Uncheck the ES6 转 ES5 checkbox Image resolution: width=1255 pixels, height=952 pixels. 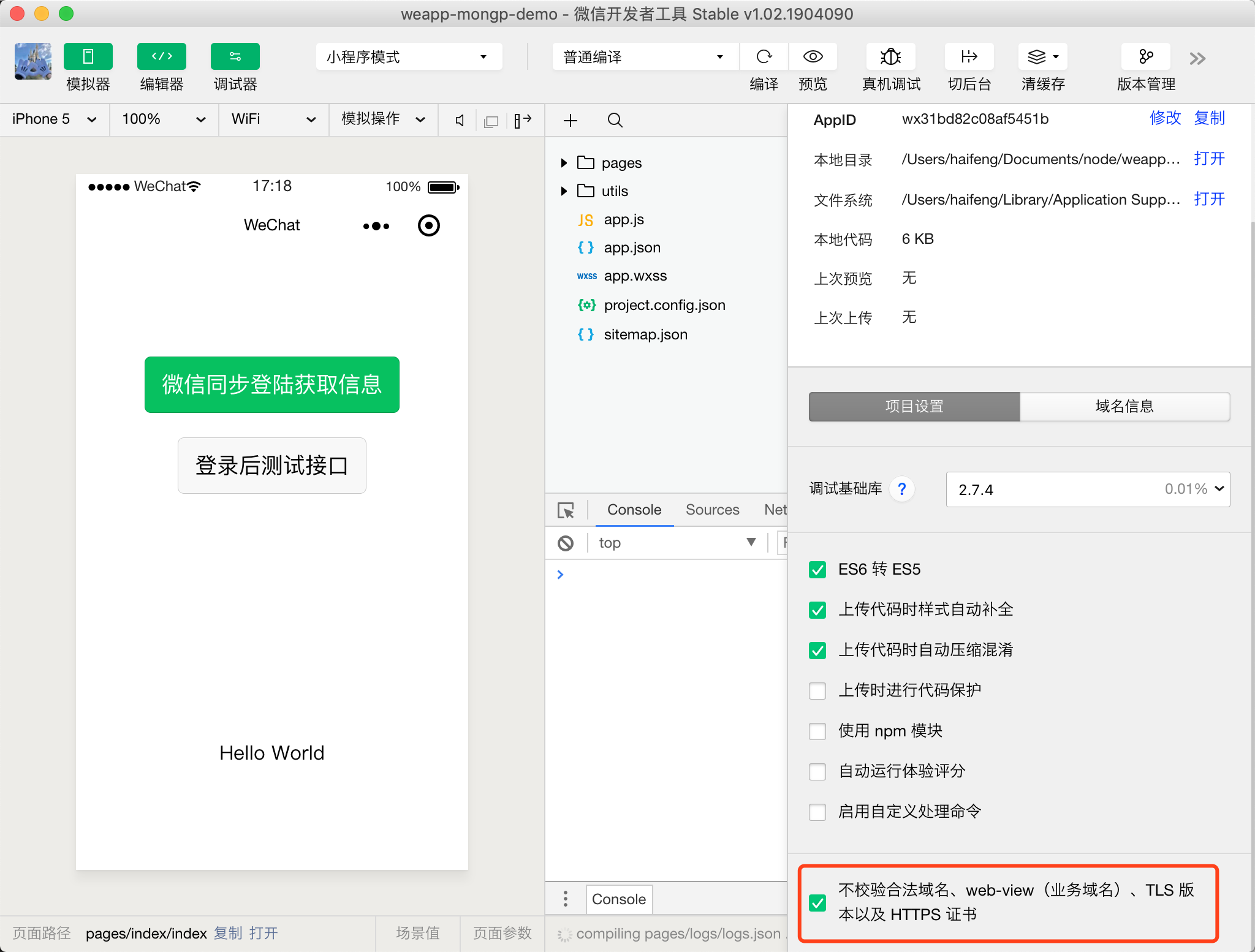(817, 570)
